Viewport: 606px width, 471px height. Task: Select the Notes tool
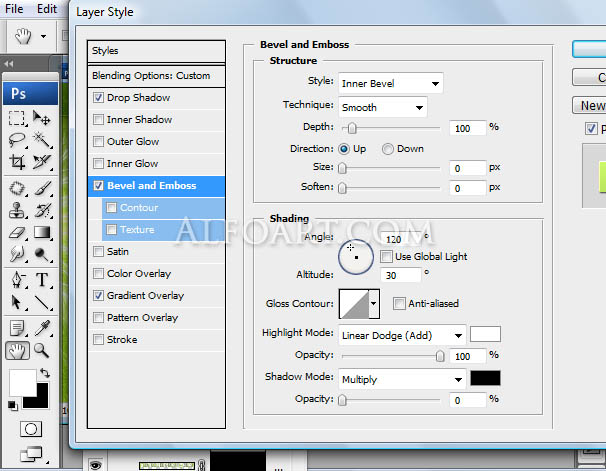click(17, 328)
